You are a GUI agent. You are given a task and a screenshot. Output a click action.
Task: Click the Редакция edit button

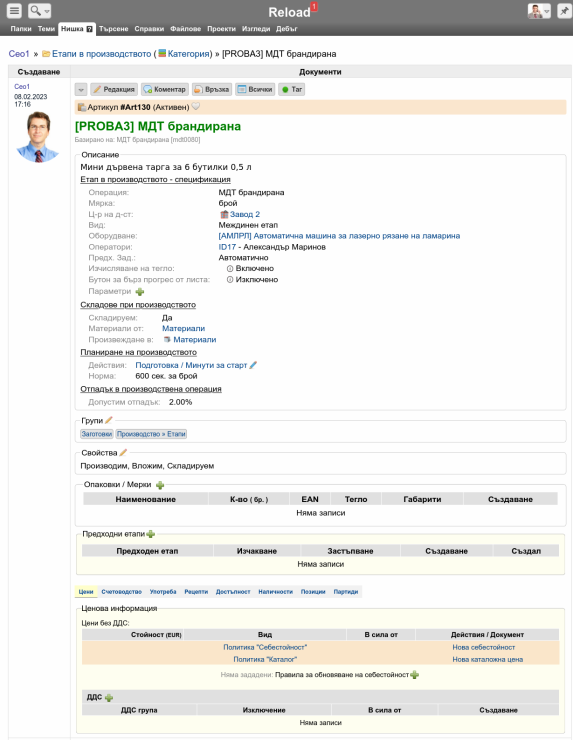[x=114, y=89]
